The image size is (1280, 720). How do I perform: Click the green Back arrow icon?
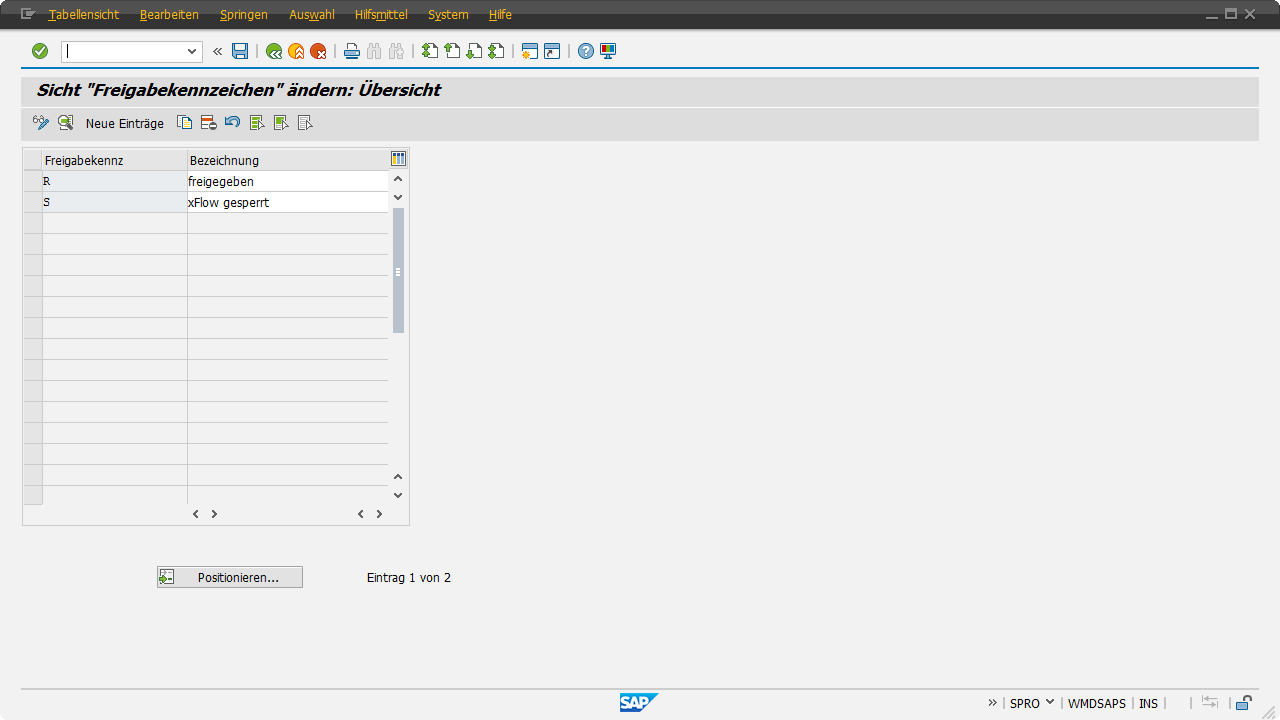coord(273,51)
